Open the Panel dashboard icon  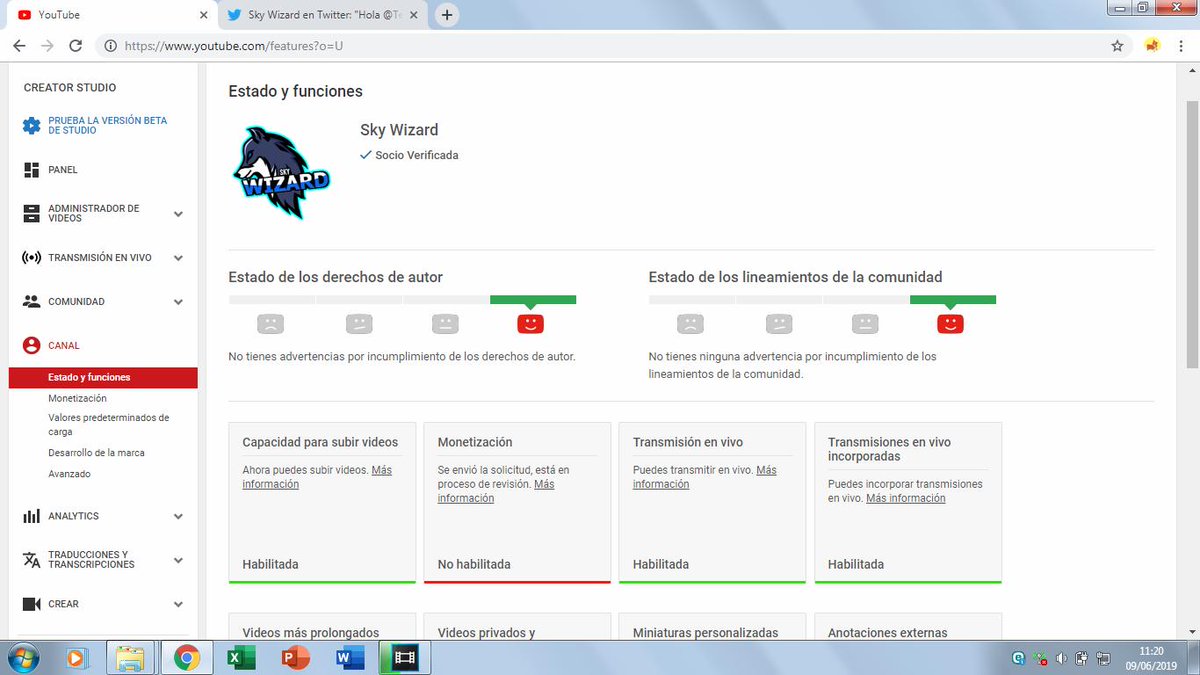(31, 170)
